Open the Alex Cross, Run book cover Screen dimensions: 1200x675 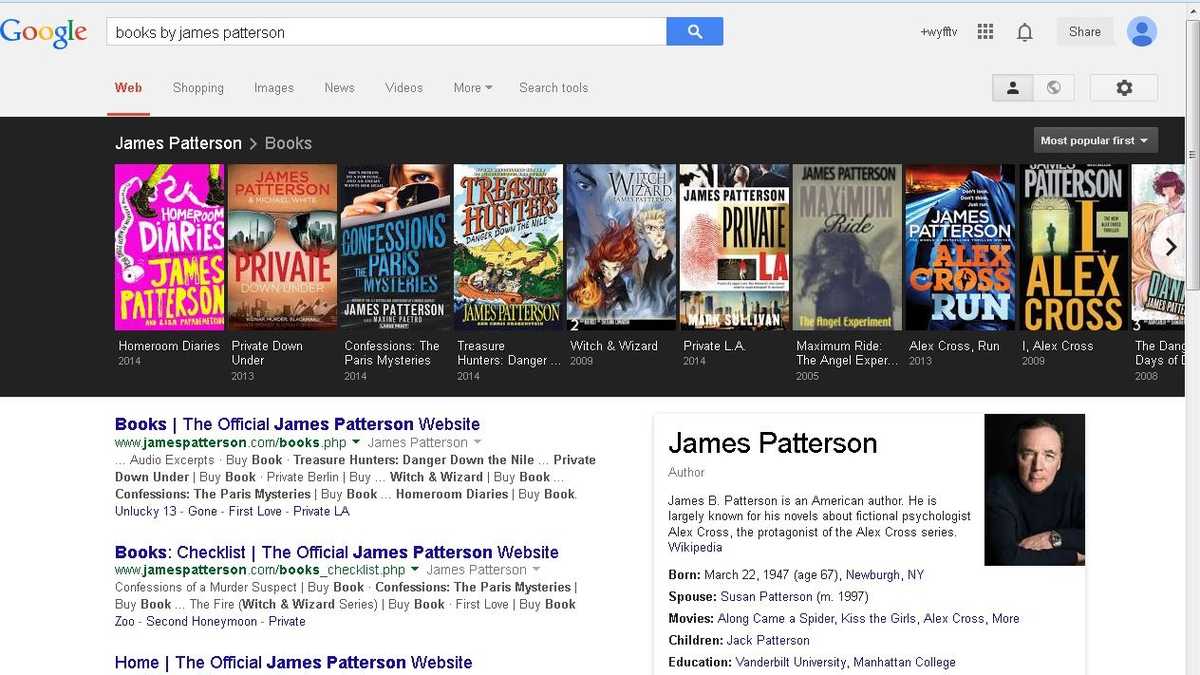959,246
